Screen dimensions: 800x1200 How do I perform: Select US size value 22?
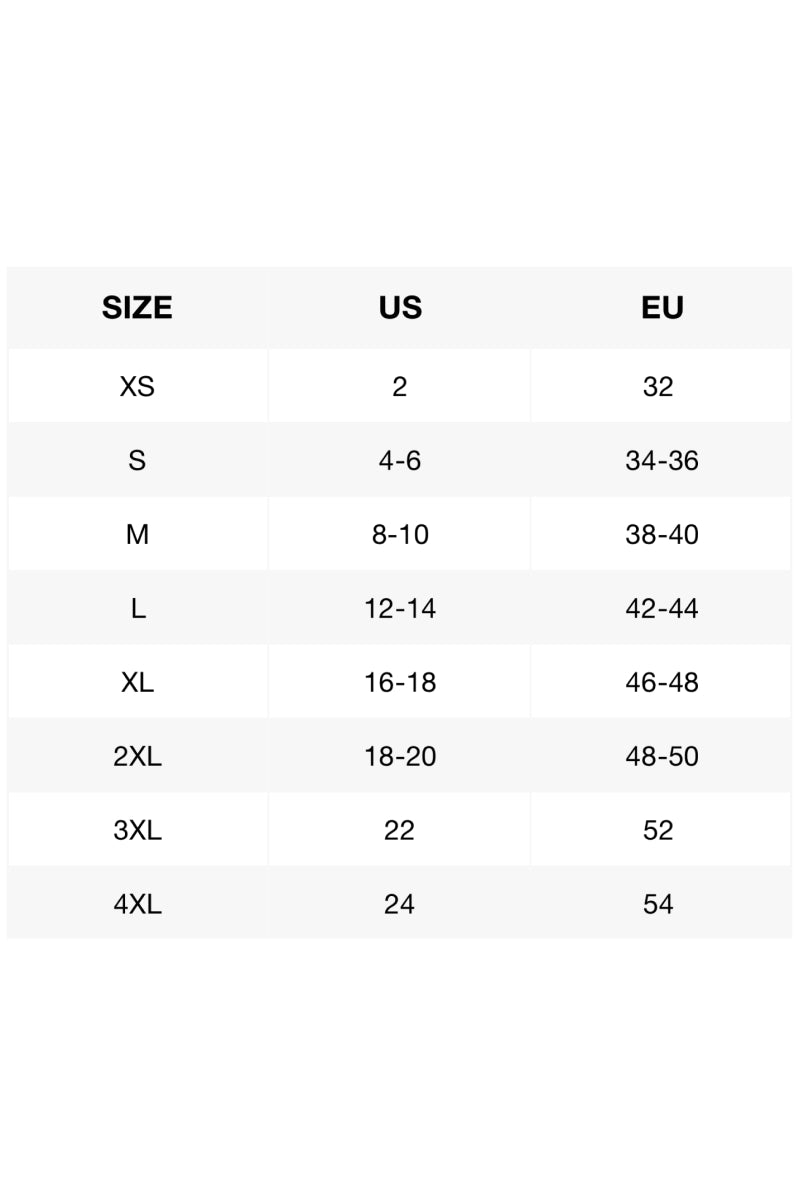(399, 830)
